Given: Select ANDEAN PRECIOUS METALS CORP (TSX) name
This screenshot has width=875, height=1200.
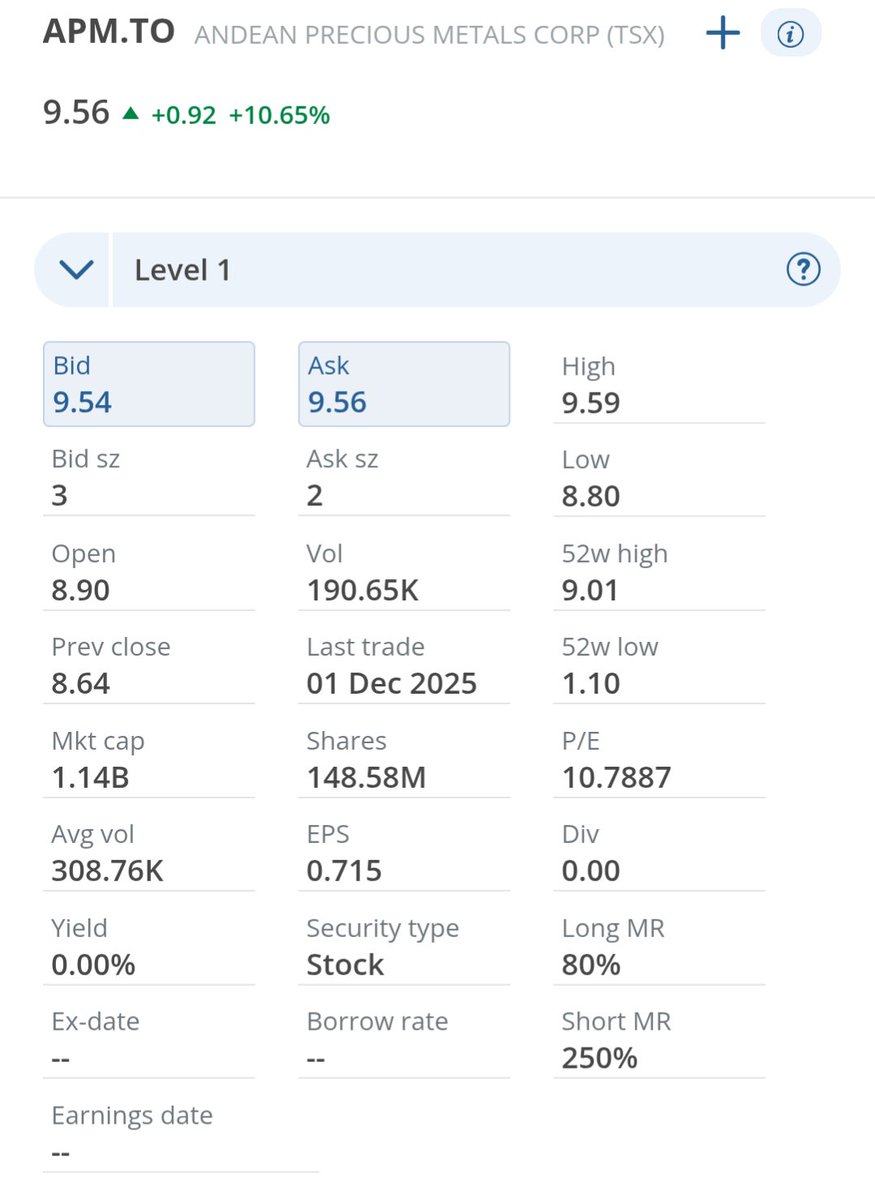Looking at the screenshot, I should coord(429,36).
